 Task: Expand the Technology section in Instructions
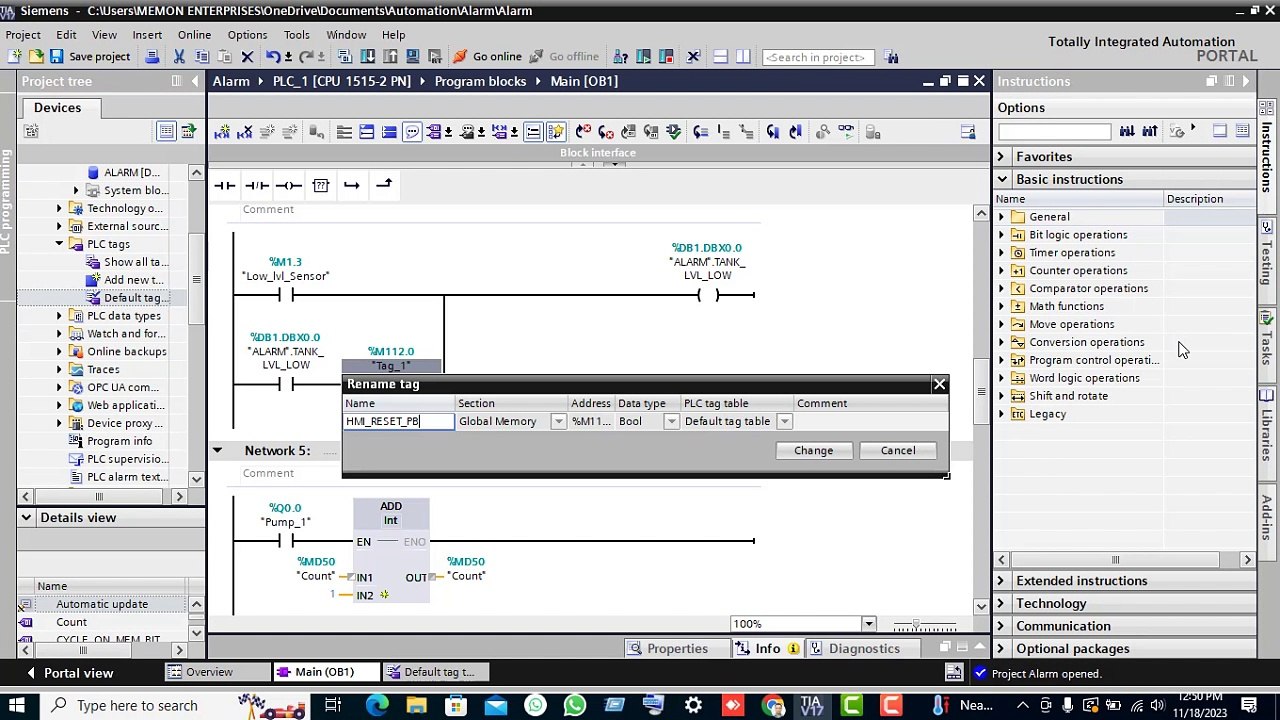click(x=1001, y=604)
